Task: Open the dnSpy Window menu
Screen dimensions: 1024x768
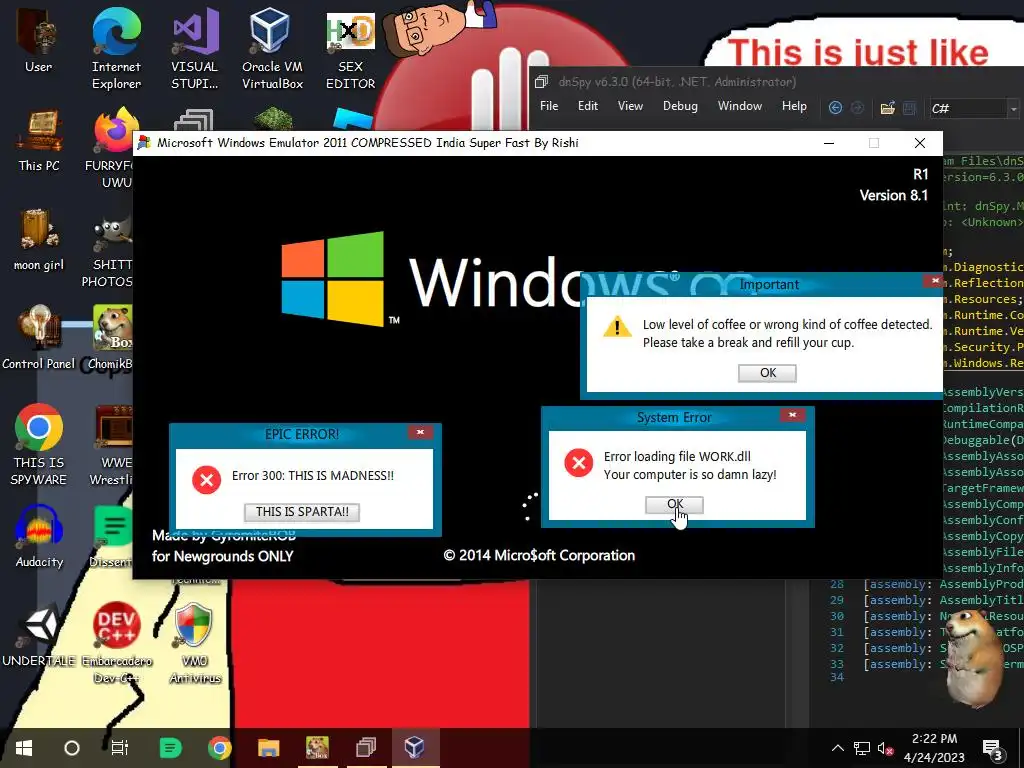Action: [739, 106]
